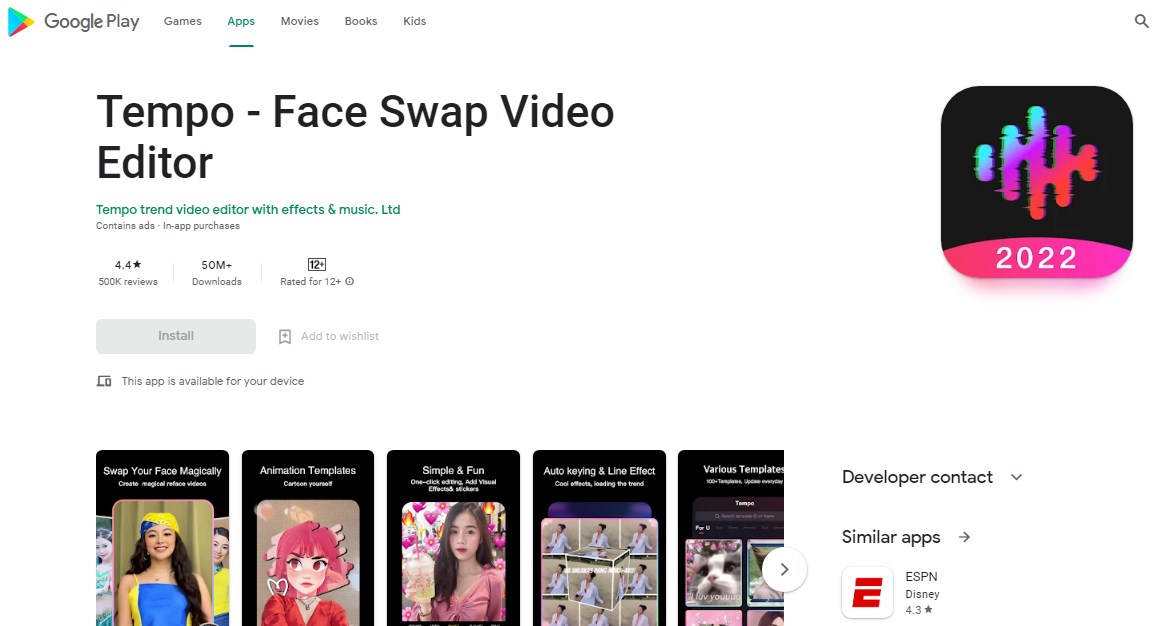The width and height of the screenshot is (1163, 626).
Task: Click the Disney developer name under ESPN
Action: [922, 594]
